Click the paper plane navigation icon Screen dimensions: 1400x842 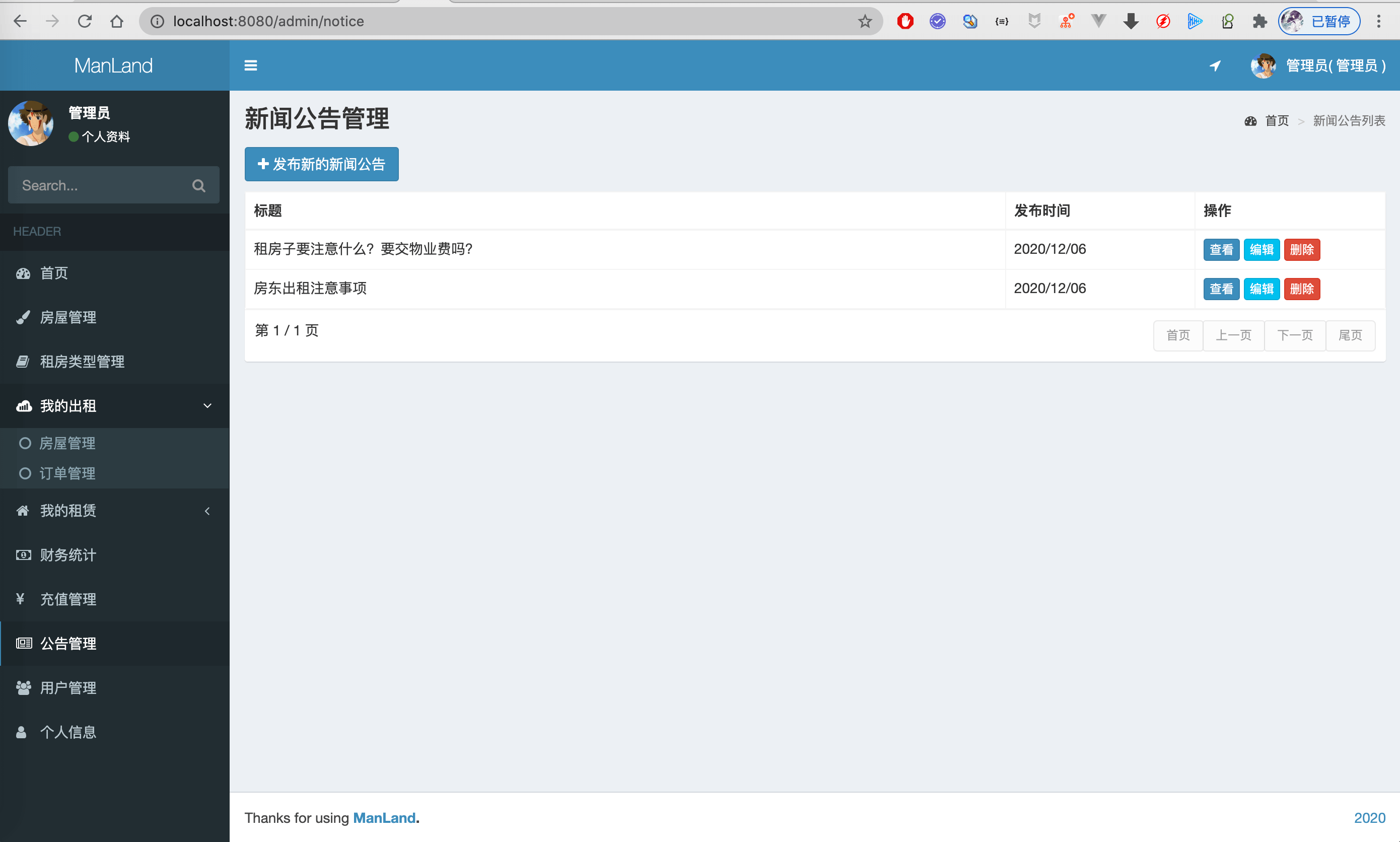coord(1215,66)
